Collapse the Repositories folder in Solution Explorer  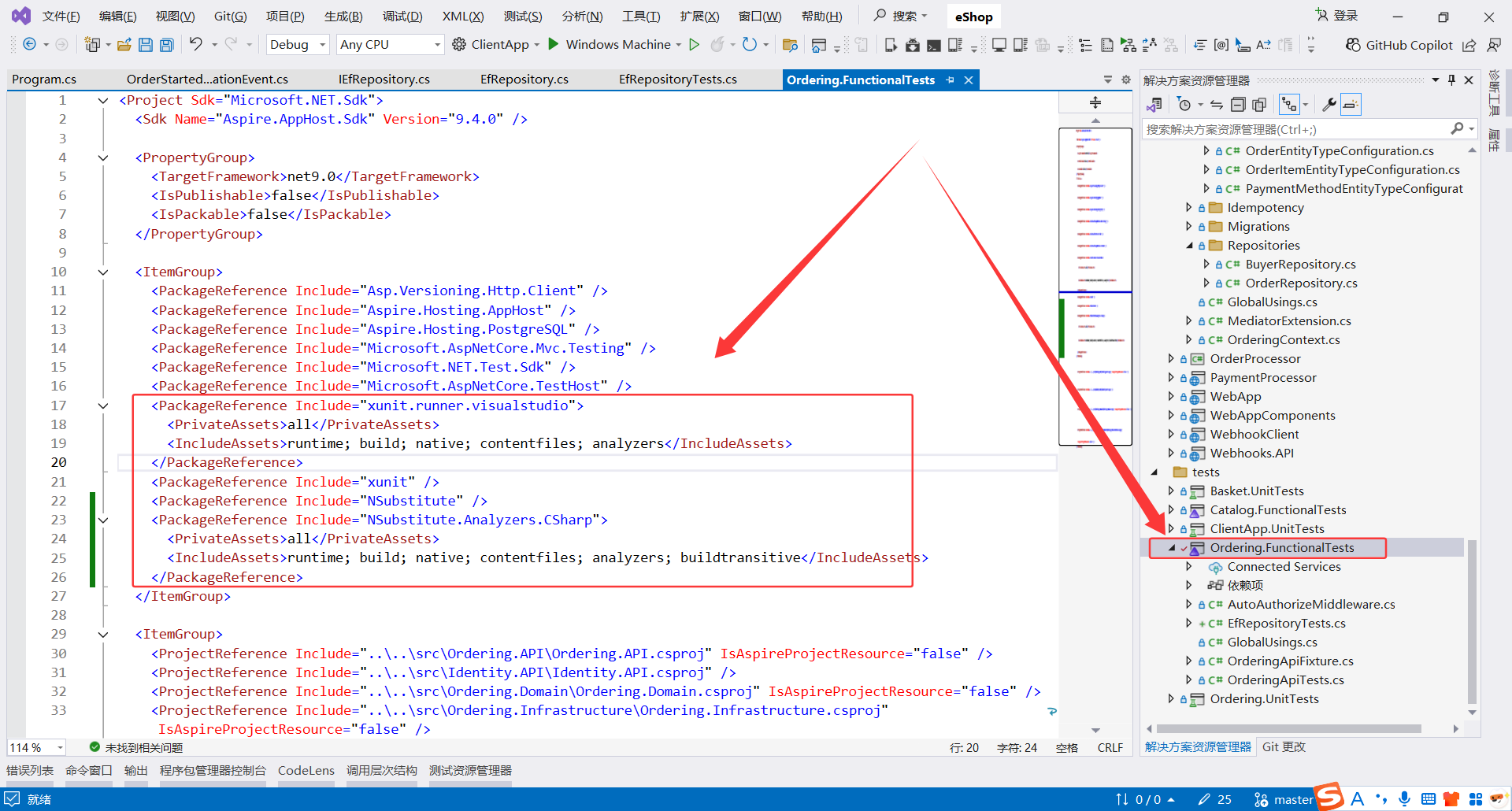pyautogui.click(x=1190, y=246)
